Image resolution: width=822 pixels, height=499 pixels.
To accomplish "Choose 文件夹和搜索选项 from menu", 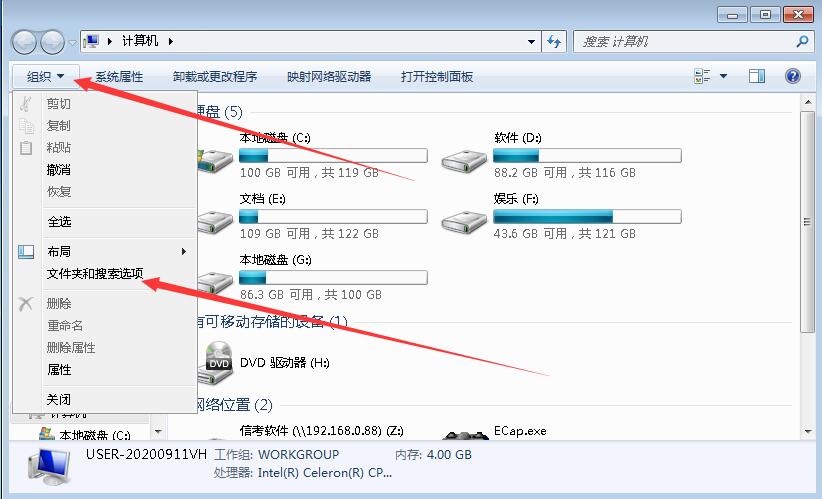I will point(95,274).
